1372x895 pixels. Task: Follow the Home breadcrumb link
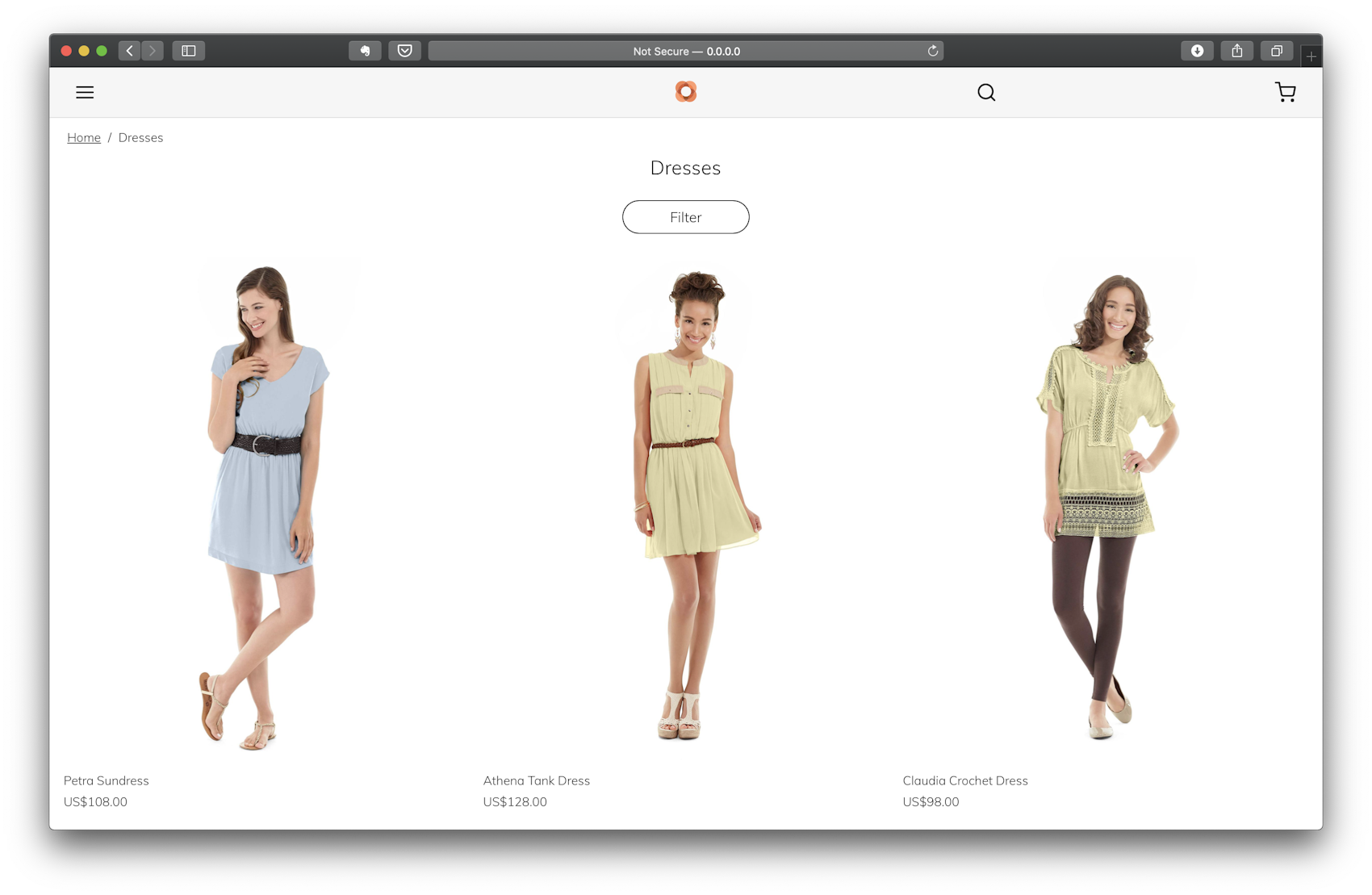[84, 137]
